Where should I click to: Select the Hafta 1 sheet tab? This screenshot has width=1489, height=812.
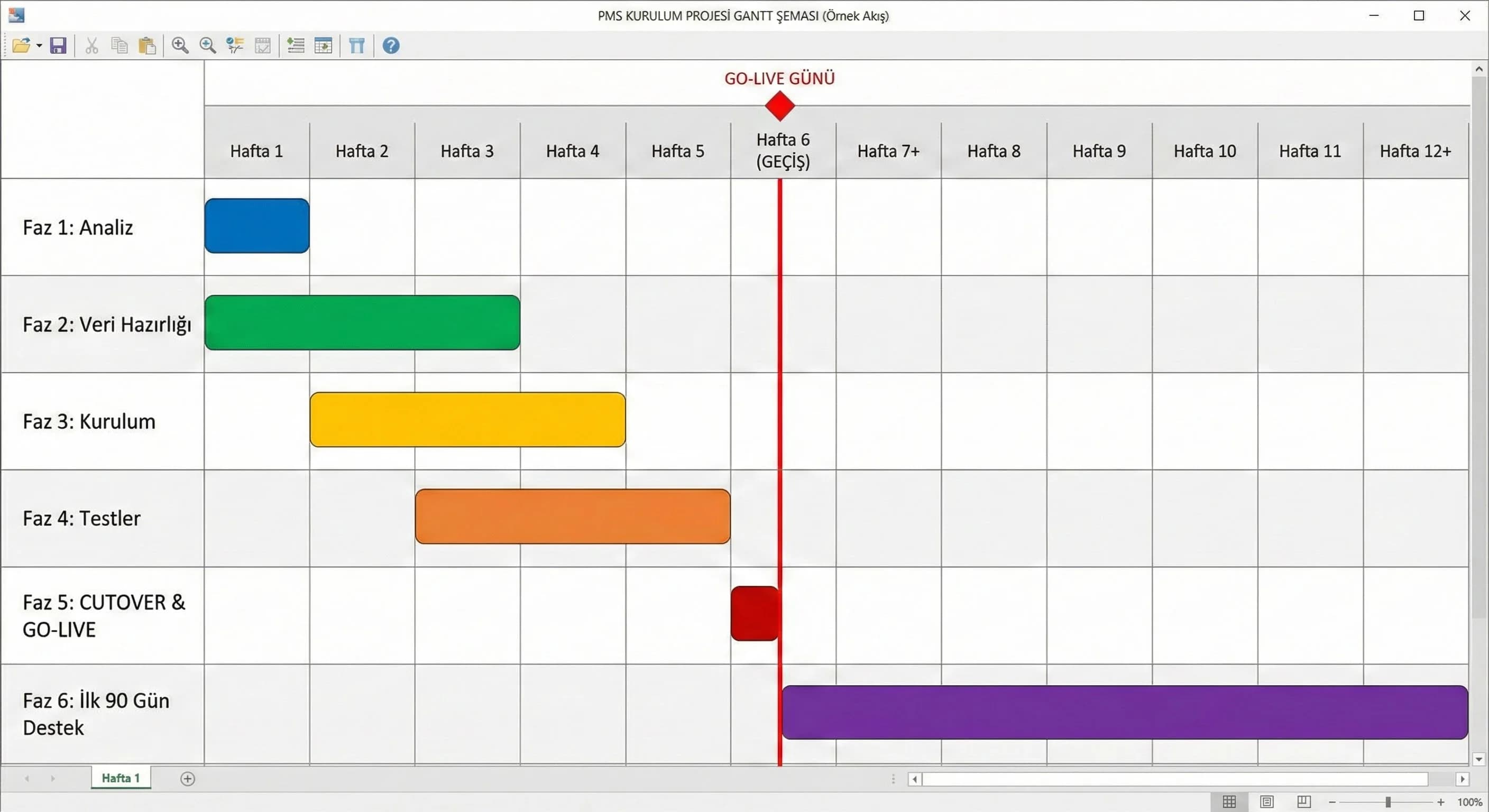click(x=120, y=778)
